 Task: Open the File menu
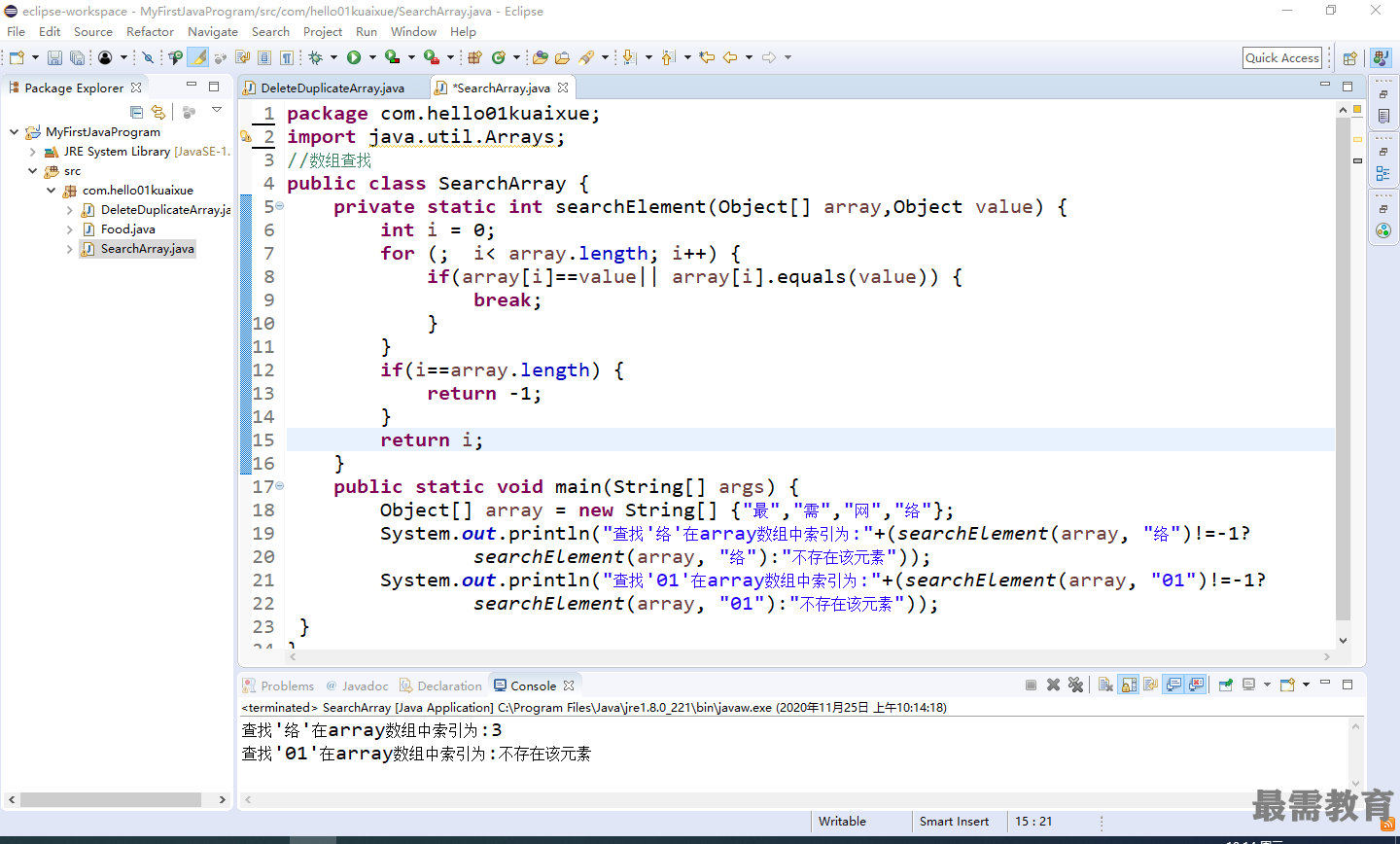(x=17, y=32)
